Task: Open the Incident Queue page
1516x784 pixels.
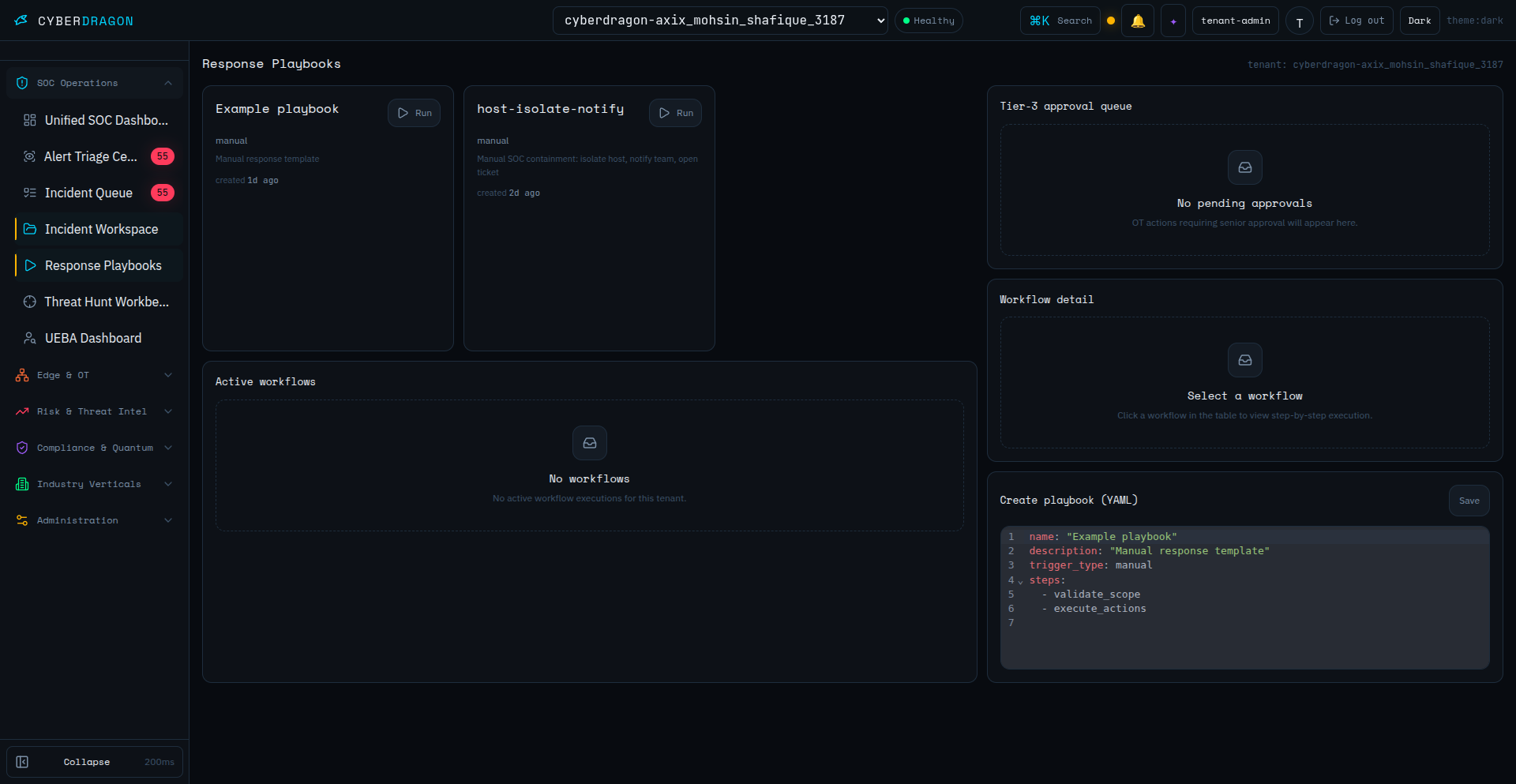Action: click(99, 193)
